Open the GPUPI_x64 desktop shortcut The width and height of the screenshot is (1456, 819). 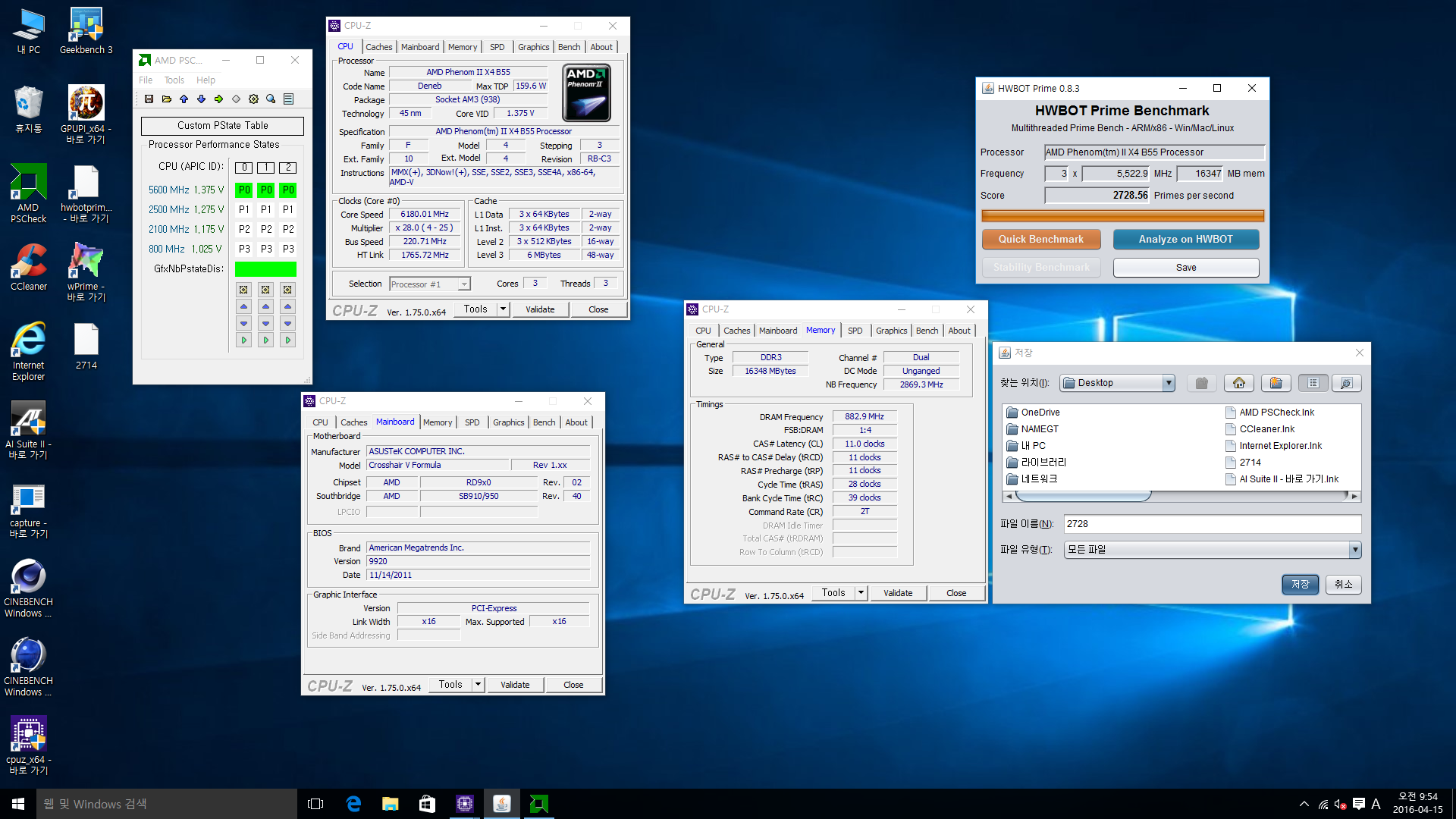tap(86, 113)
